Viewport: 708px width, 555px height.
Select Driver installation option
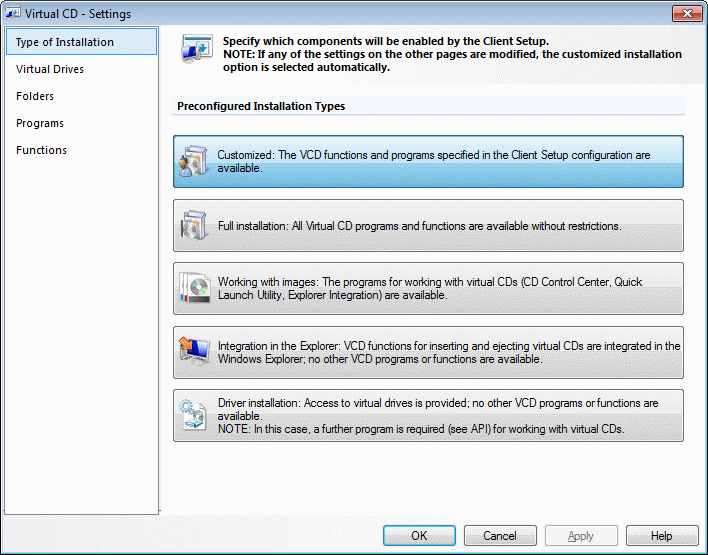pyautogui.click(x=430, y=415)
